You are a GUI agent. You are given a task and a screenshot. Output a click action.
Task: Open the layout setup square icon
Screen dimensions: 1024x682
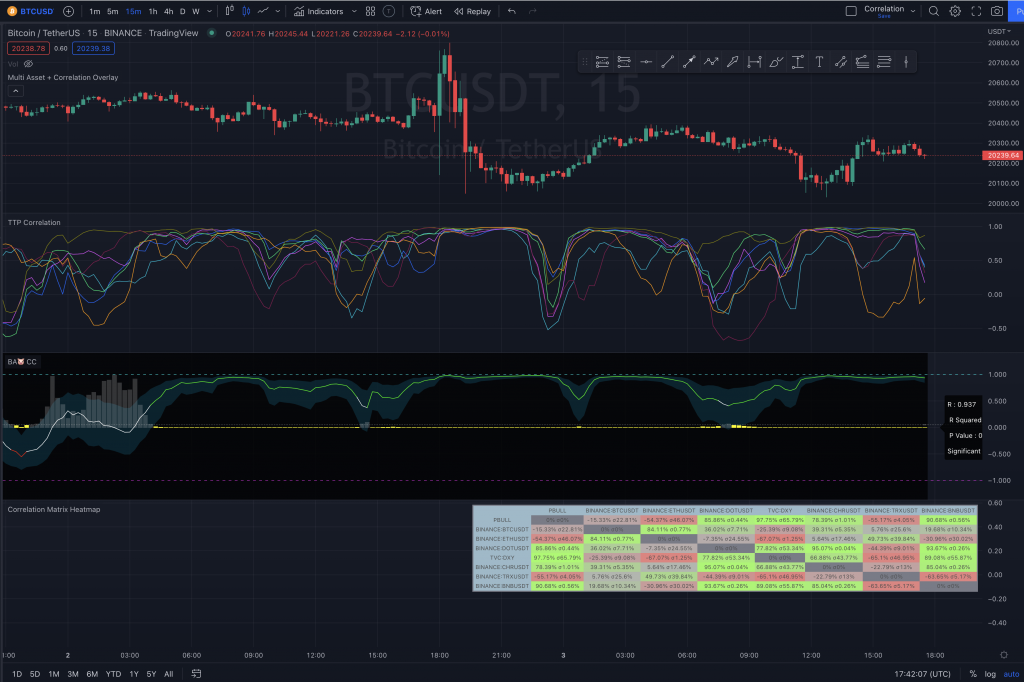point(851,11)
